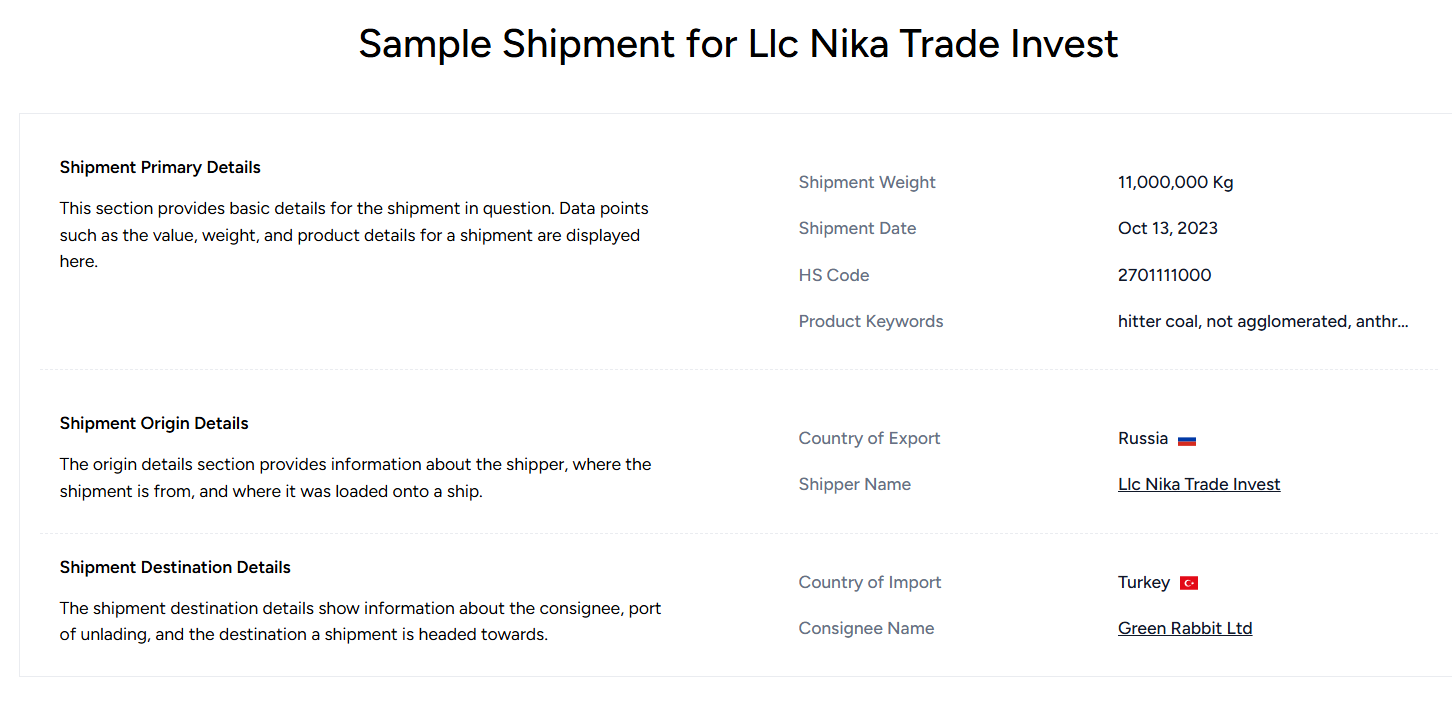Open the Green Rabbit Ltd consignee link

click(1185, 628)
